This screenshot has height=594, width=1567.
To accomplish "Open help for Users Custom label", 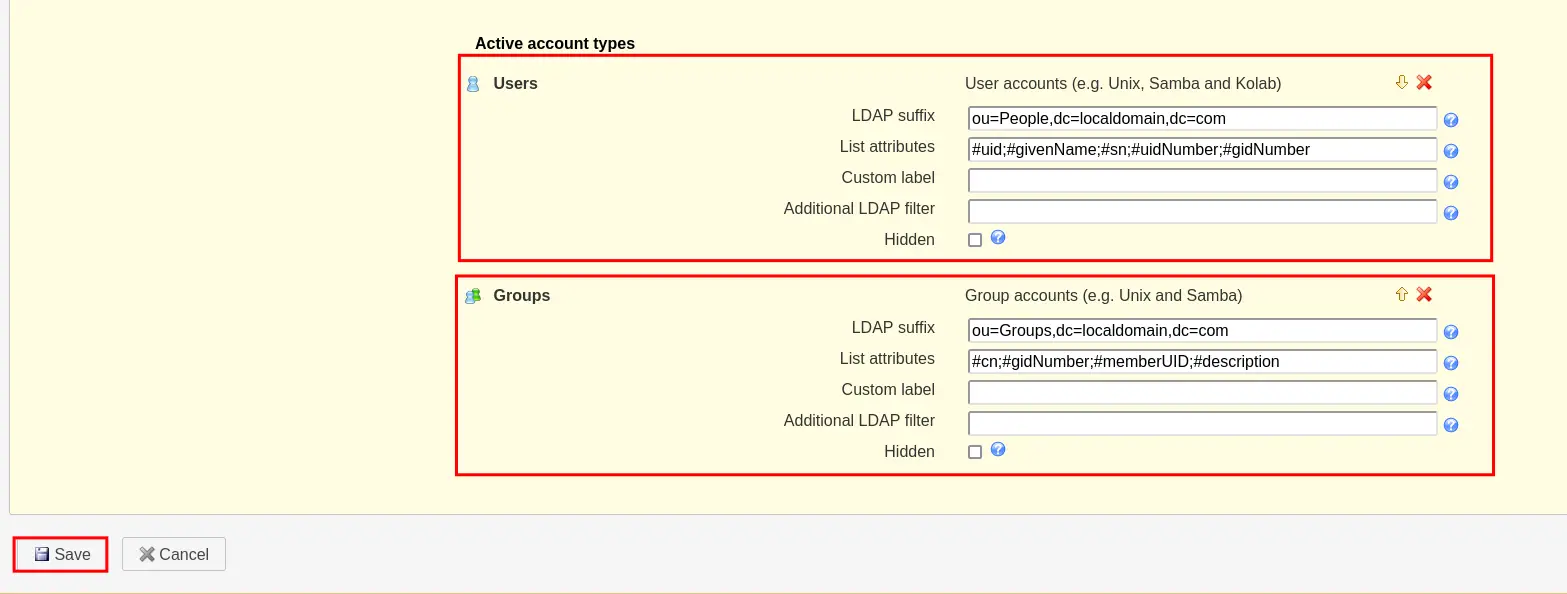I will (x=1451, y=182).
